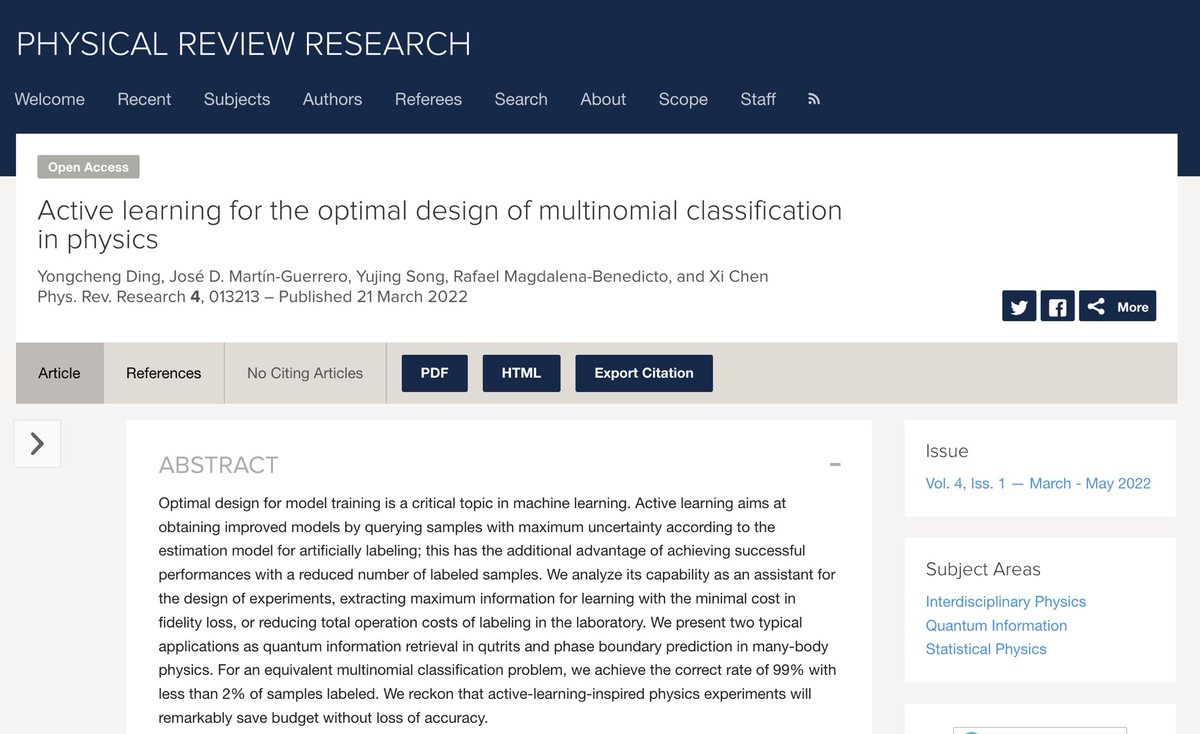1200x734 pixels.
Task: Open Subjects menu item
Action: click(x=237, y=99)
